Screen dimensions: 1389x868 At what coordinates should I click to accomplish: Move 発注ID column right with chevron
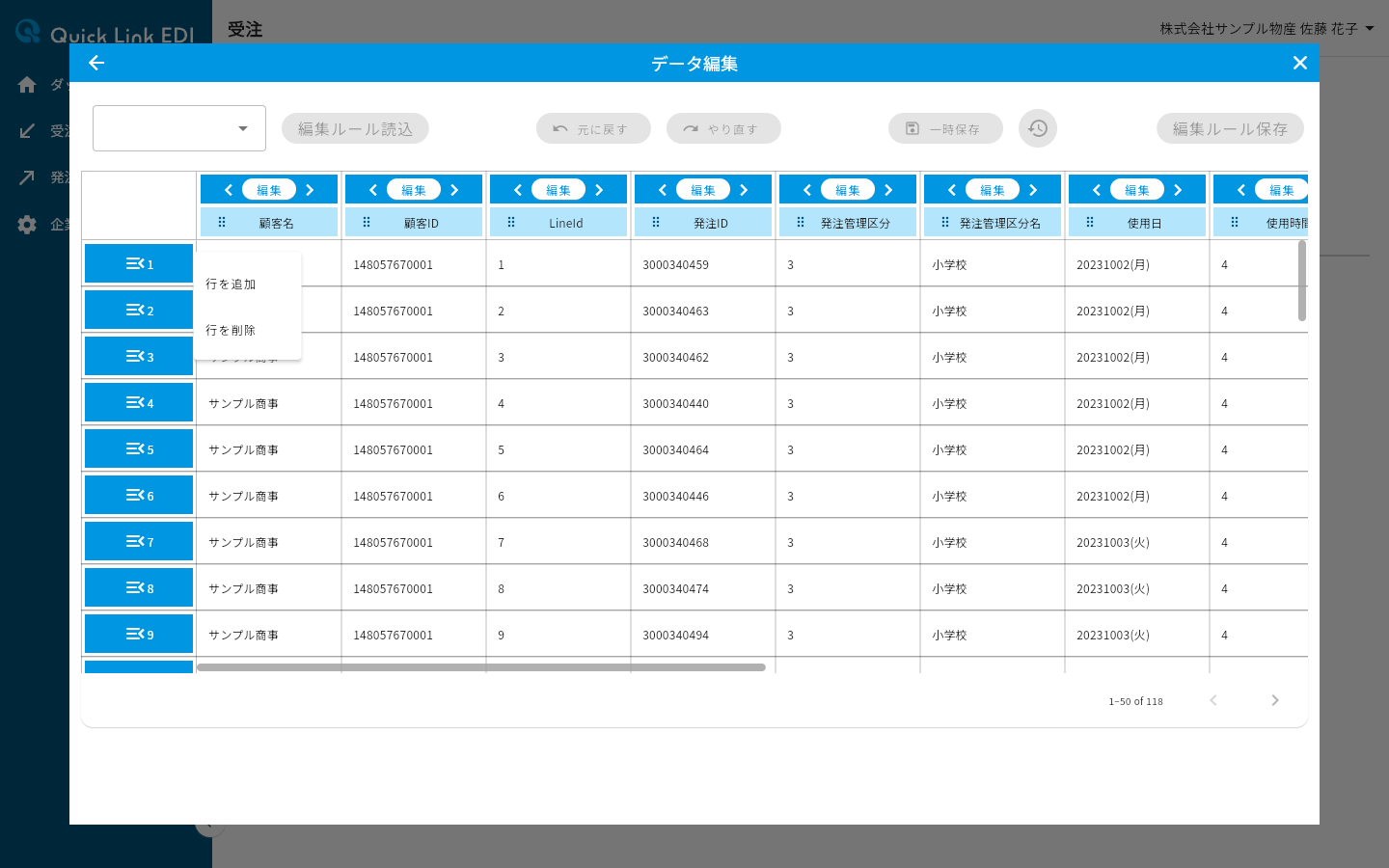(744, 190)
